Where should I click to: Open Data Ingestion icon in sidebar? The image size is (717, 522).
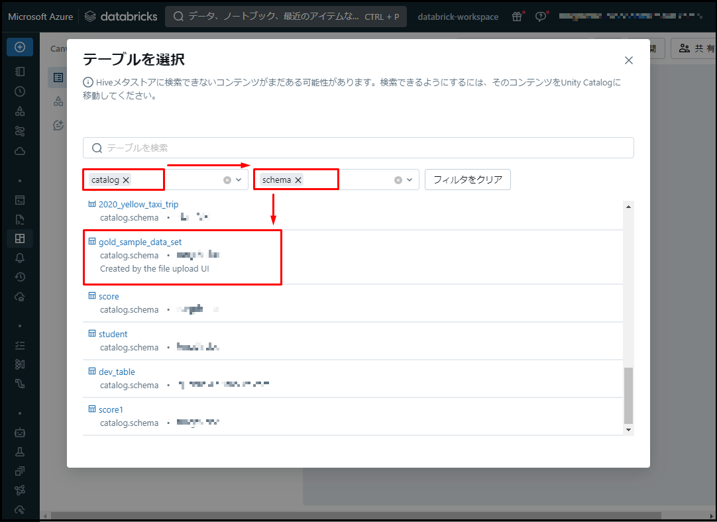[20, 364]
